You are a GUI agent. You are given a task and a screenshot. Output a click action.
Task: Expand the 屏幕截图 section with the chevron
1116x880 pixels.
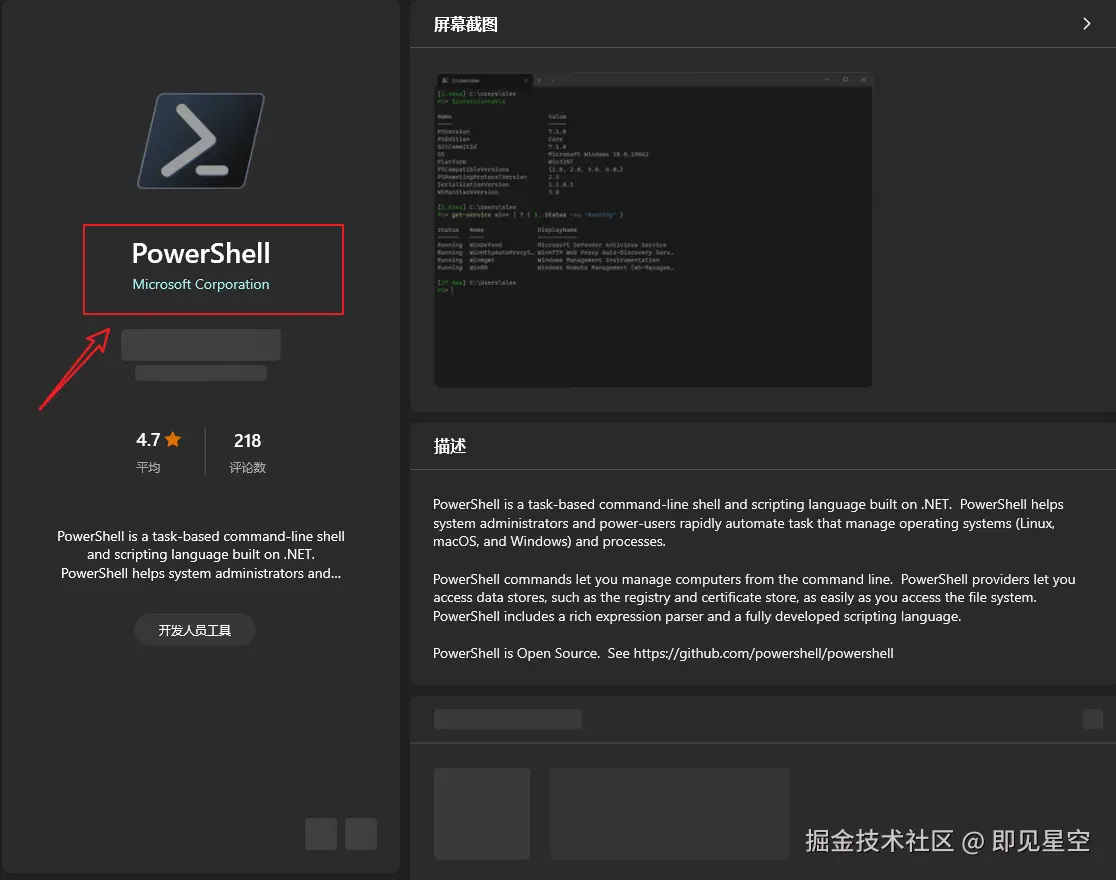(1086, 23)
